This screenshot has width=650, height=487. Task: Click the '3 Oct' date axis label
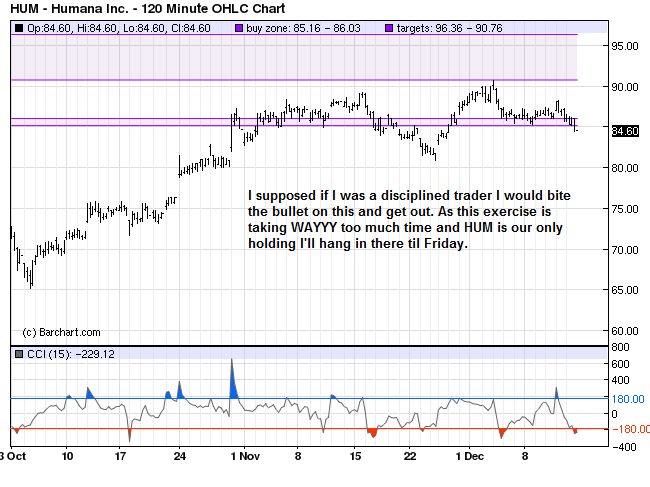coord(13,456)
